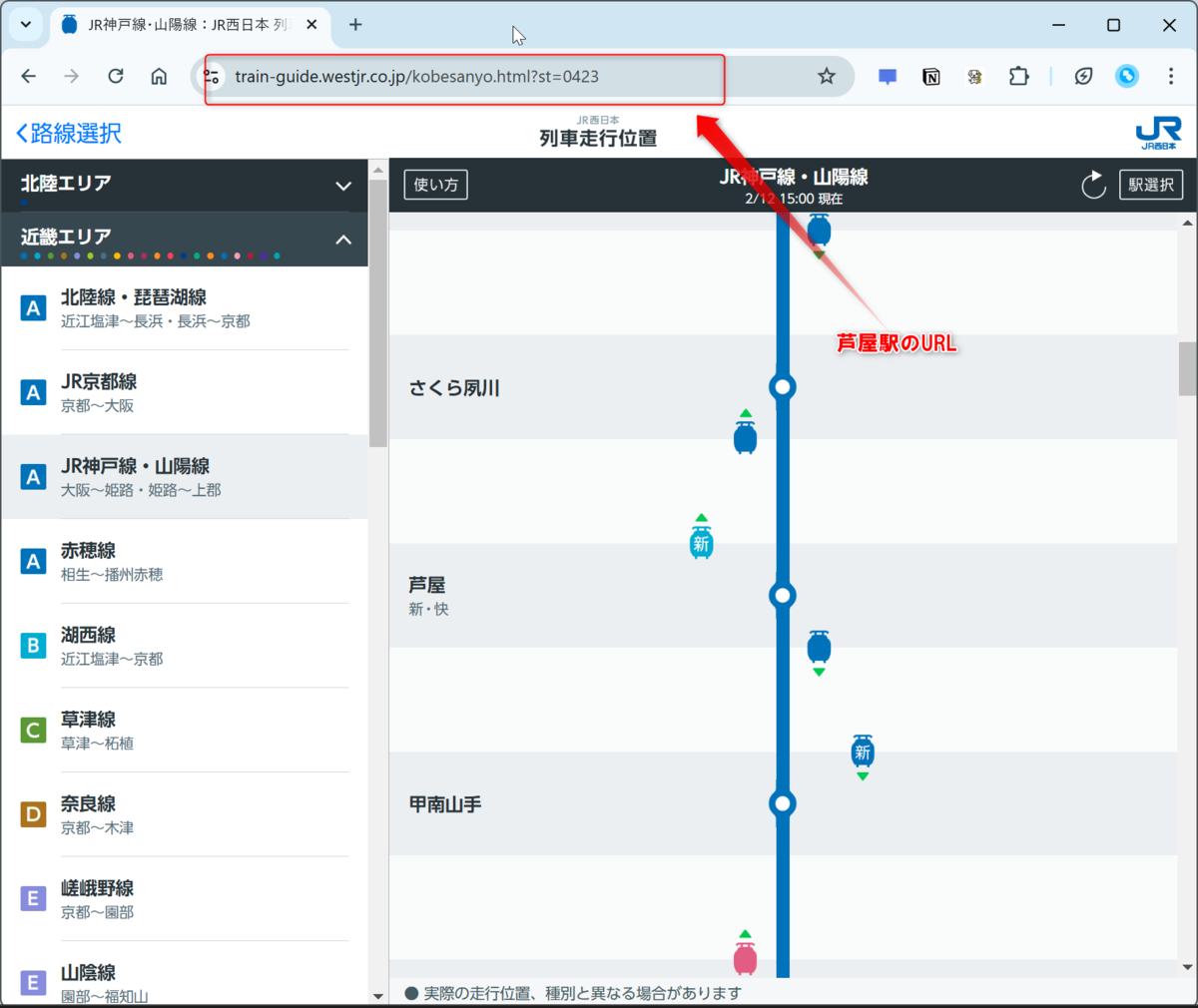Select JR神戸線・山陽線 route
This screenshot has height=1008, width=1198.
click(185, 477)
